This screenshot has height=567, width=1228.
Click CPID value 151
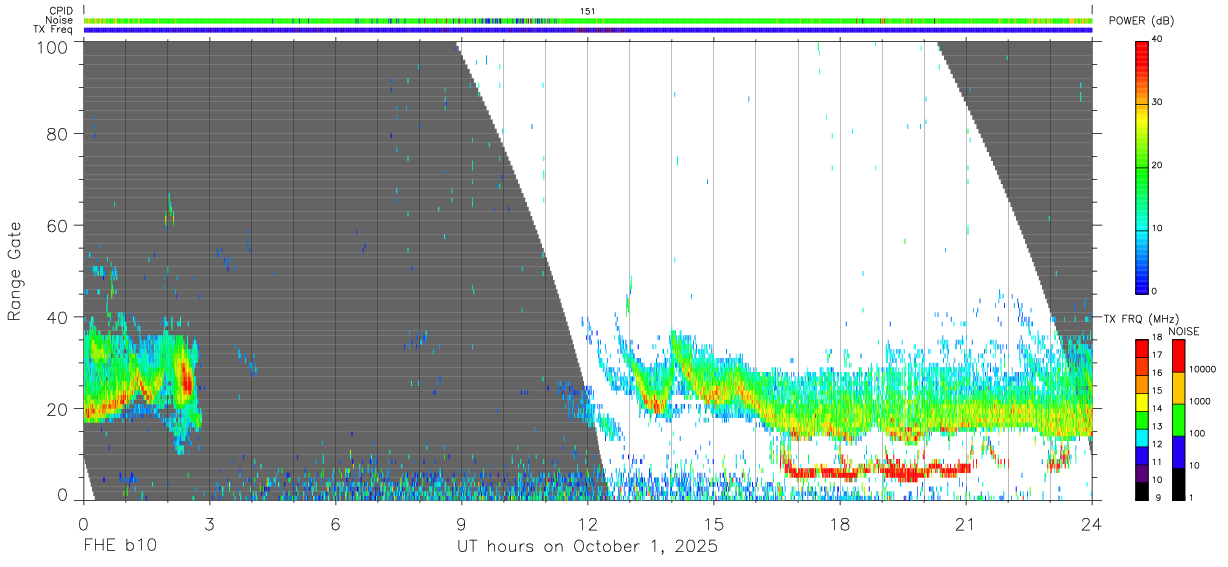click(587, 11)
